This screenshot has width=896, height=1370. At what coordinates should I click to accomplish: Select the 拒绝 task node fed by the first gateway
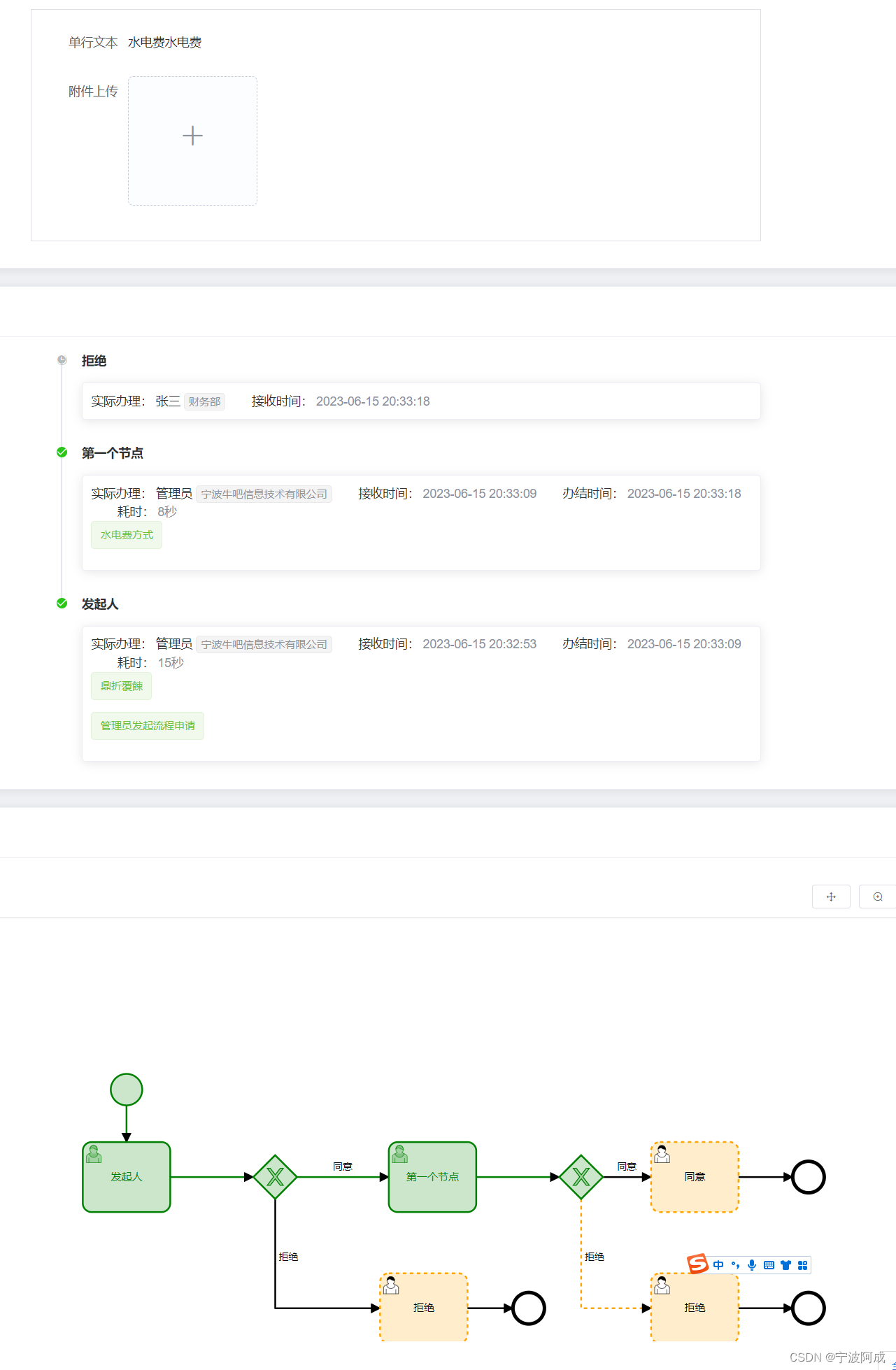424,1307
